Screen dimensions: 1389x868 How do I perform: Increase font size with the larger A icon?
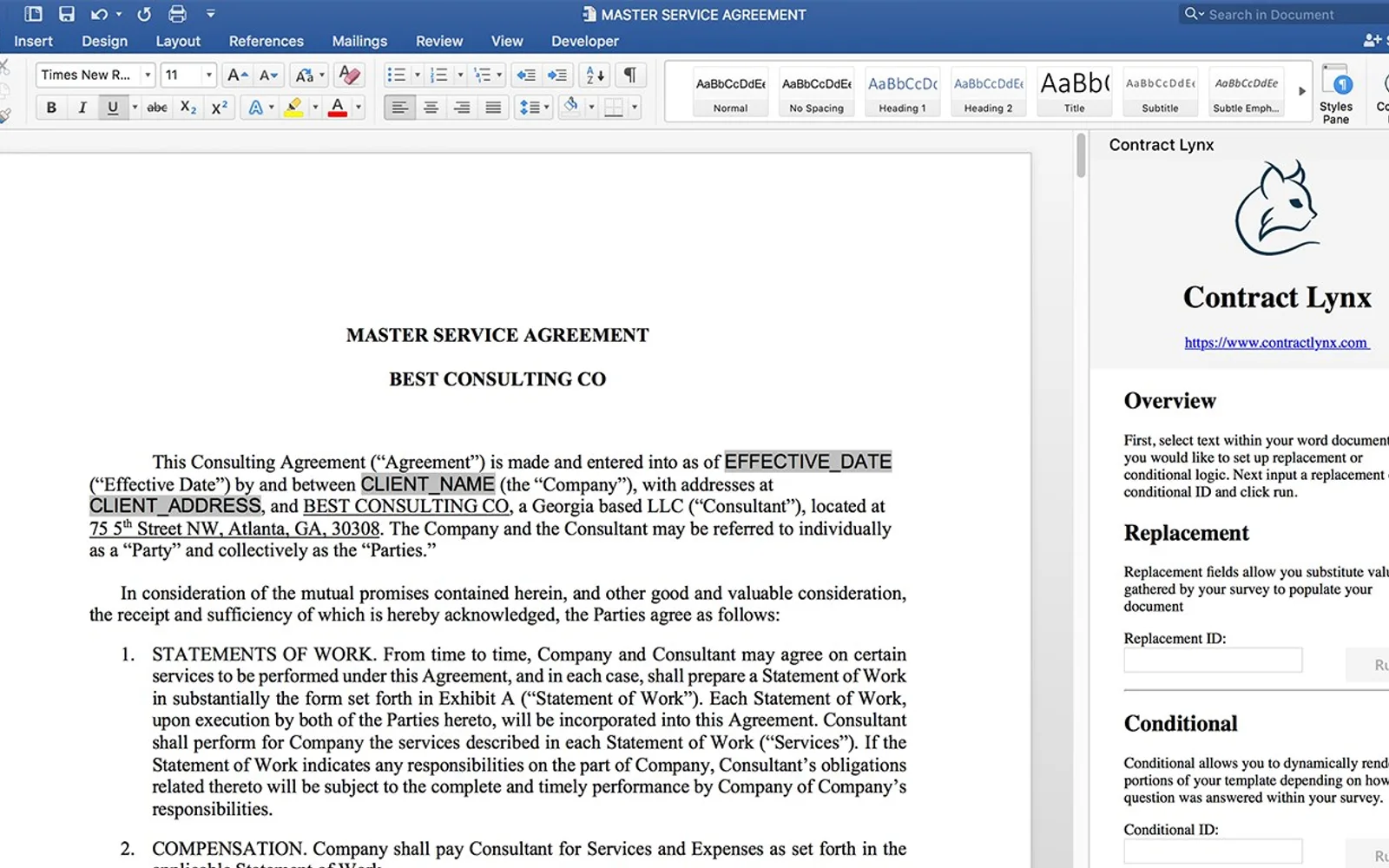coord(237,76)
